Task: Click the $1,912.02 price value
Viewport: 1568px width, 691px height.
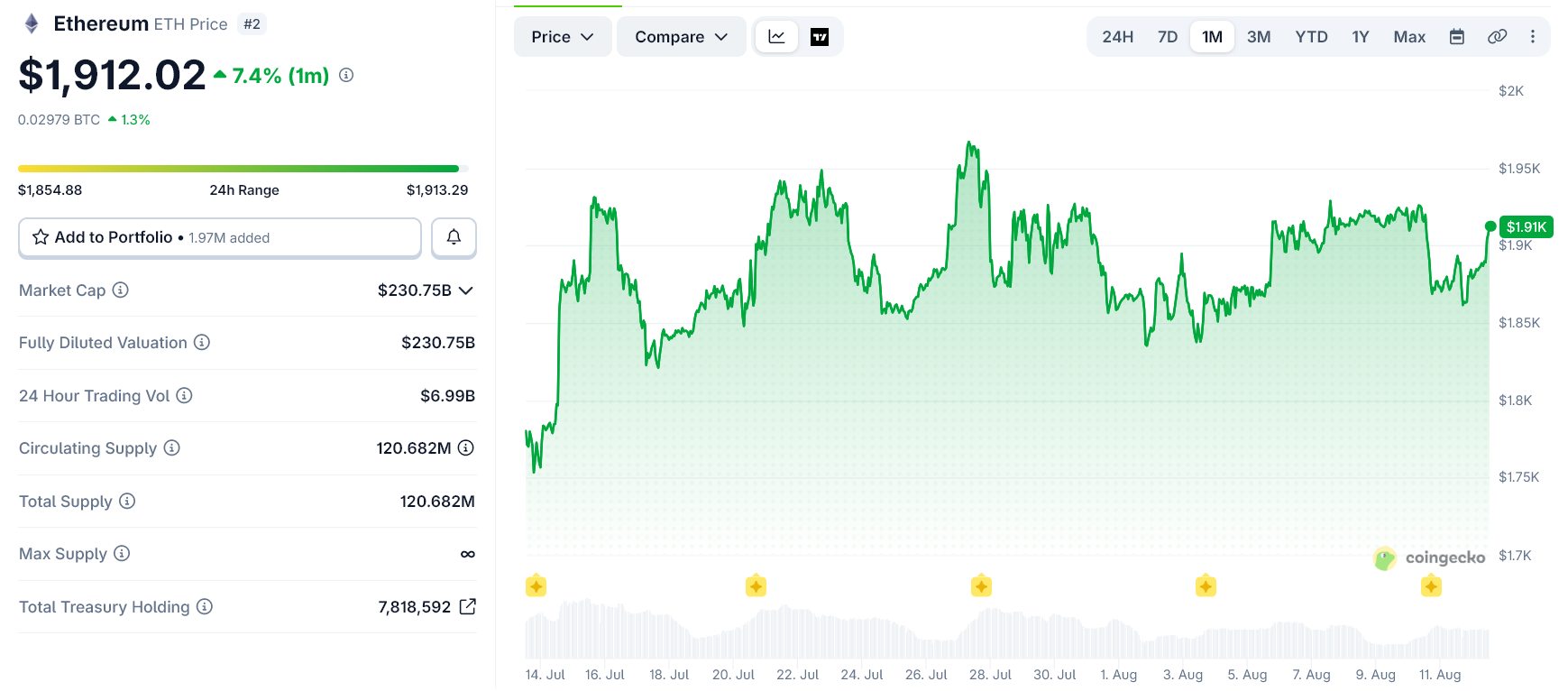Action: click(x=113, y=75)
